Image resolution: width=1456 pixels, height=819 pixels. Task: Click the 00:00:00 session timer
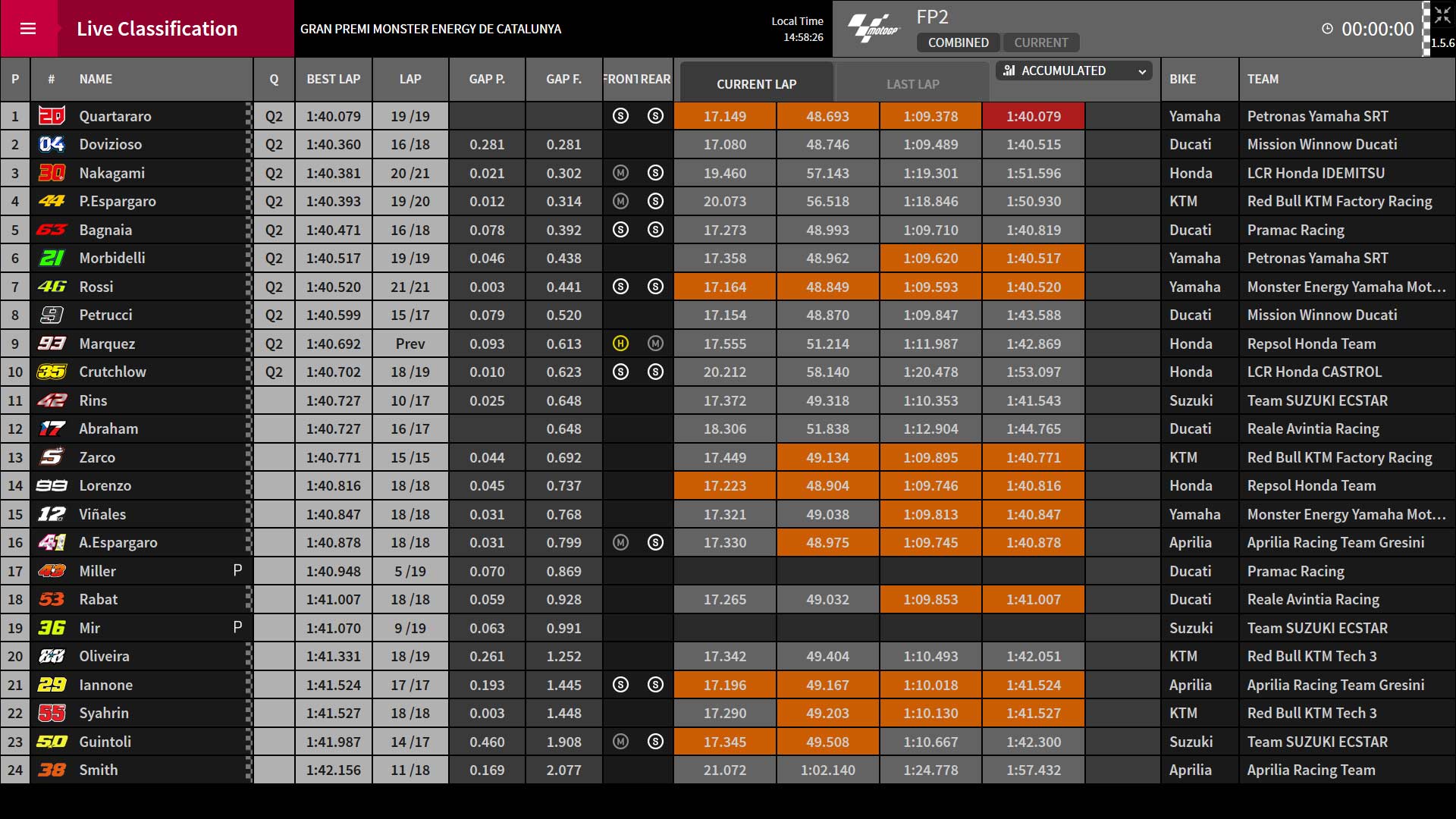point(1378,29)
